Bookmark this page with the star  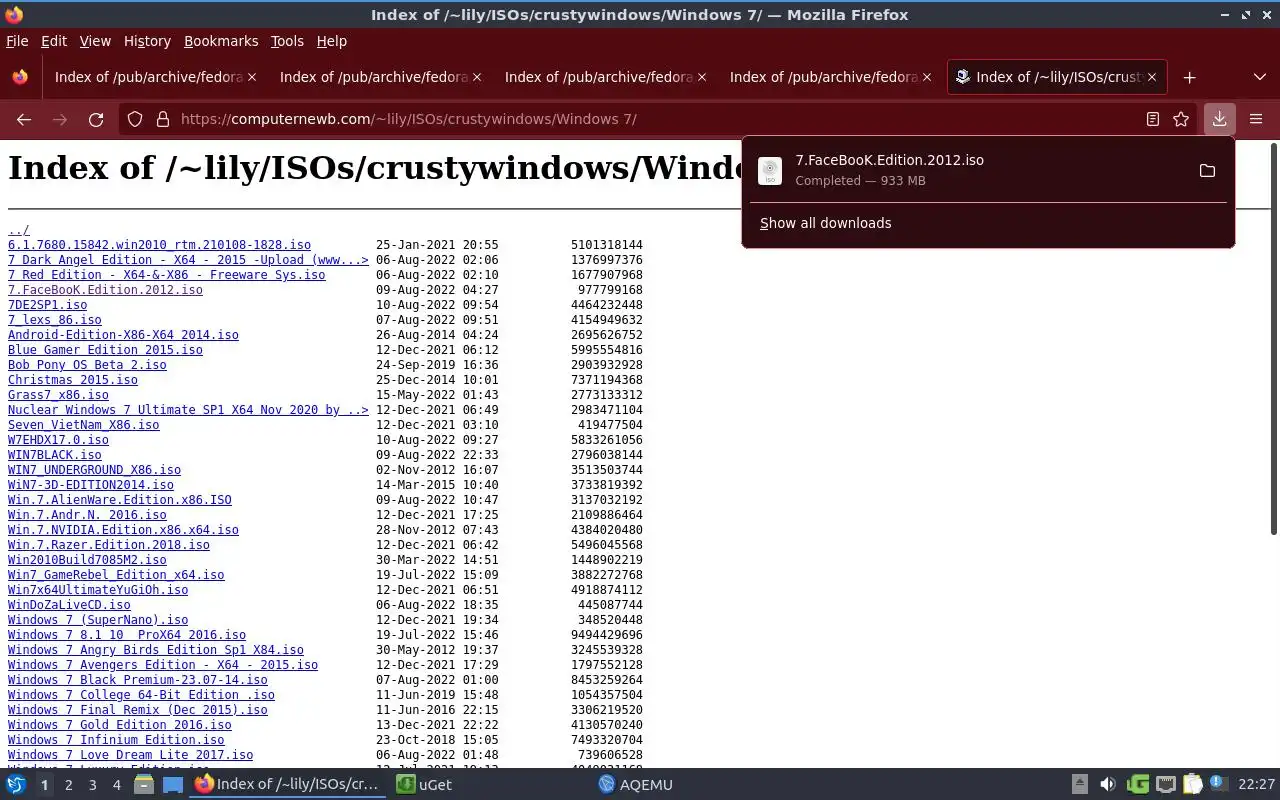click(x=1181, y=119)
